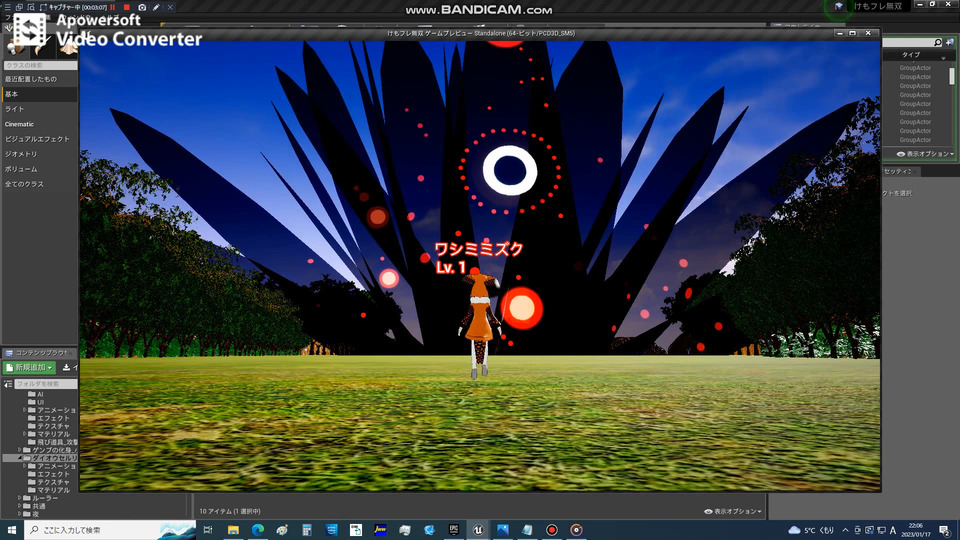Open File Explorer from taskbar
Screen dimensions: 960x540
(x=233, y=530)
